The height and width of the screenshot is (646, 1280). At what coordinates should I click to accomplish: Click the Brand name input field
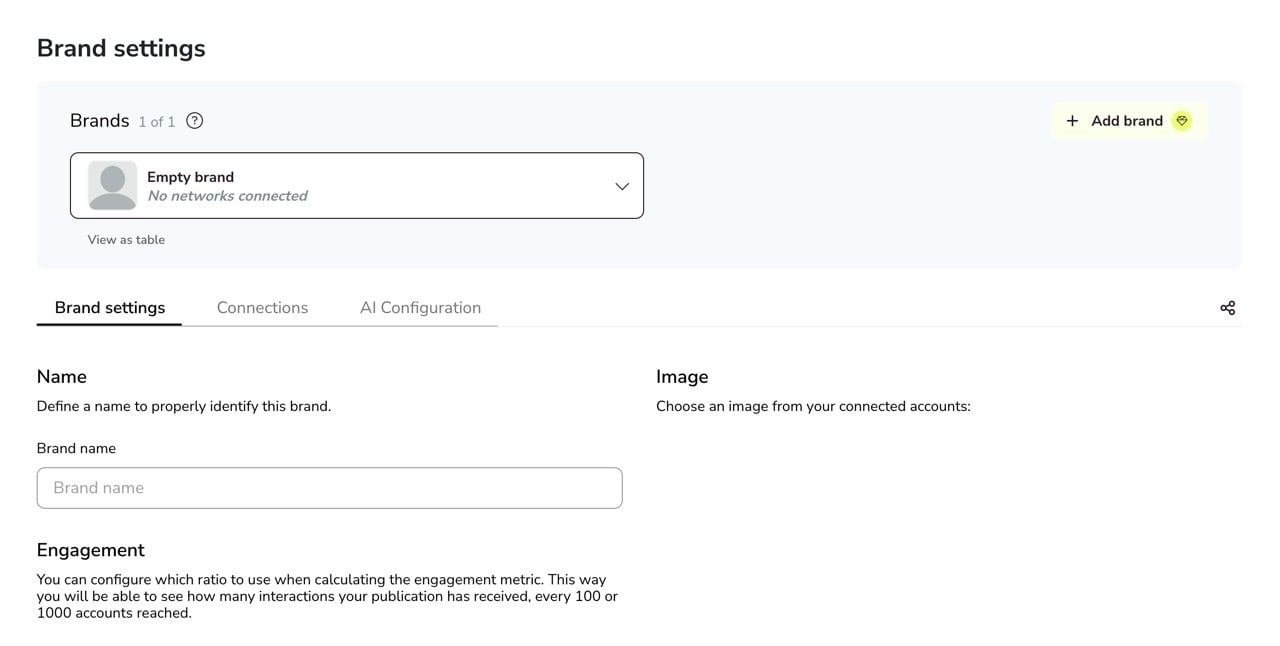click(330, 488)
